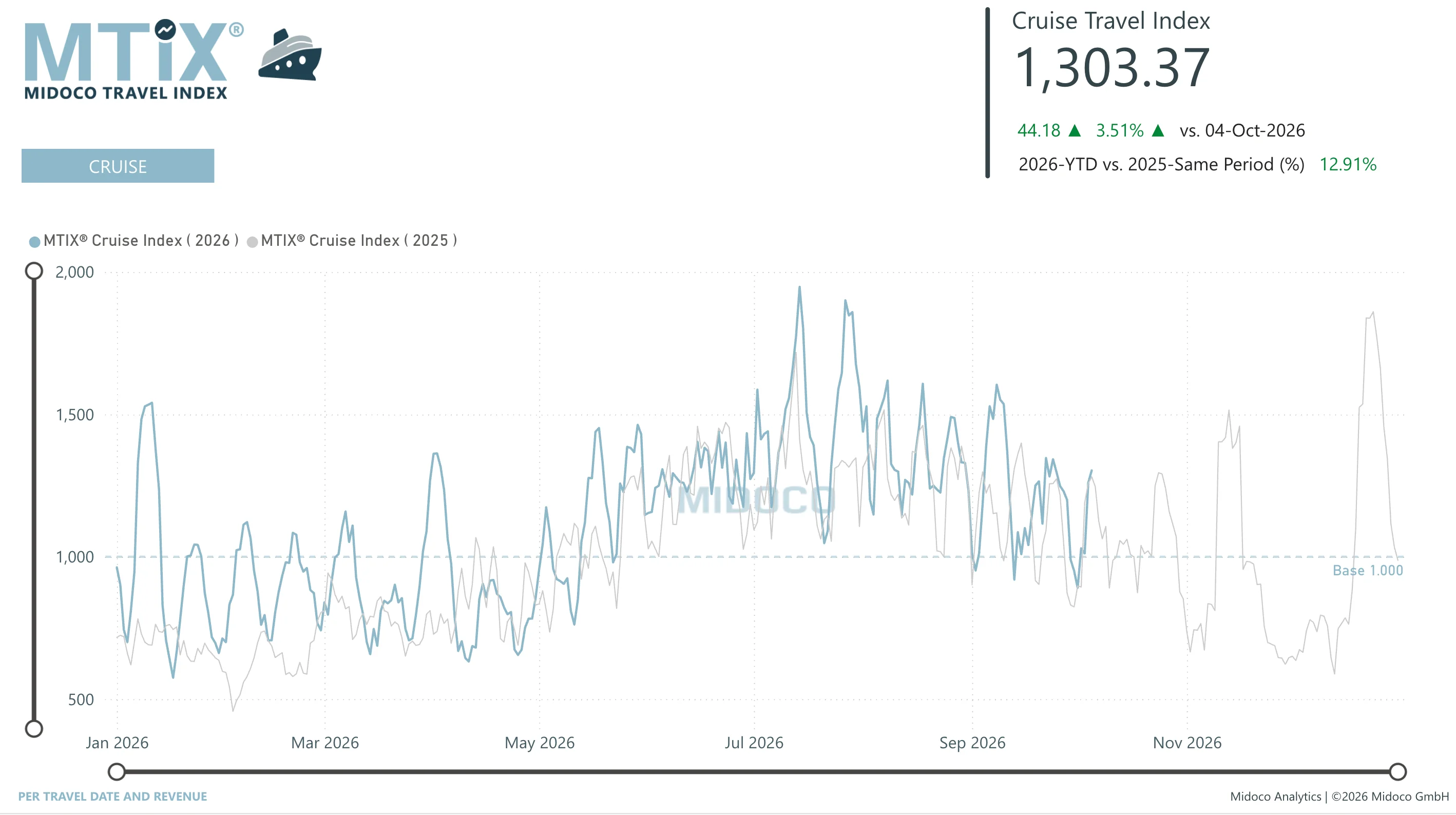Click the top handle of vertical zoom slider
1456x815 pixels.
coord(34,271)
